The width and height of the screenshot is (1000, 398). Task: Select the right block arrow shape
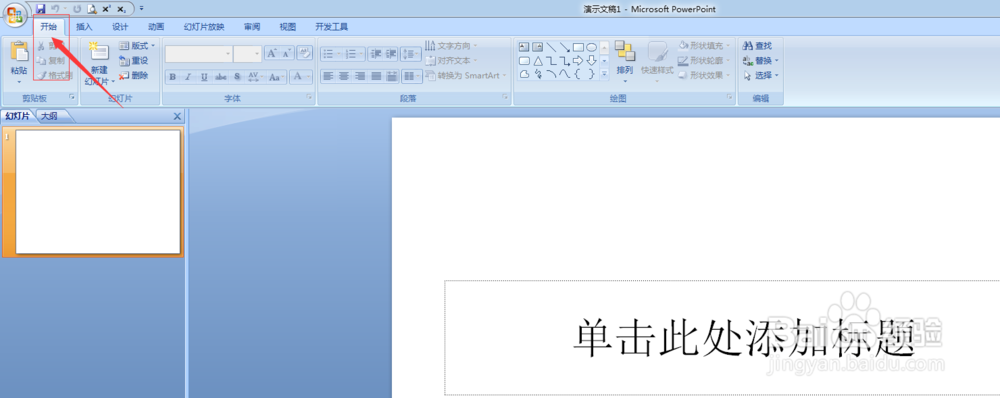[578, 61]
